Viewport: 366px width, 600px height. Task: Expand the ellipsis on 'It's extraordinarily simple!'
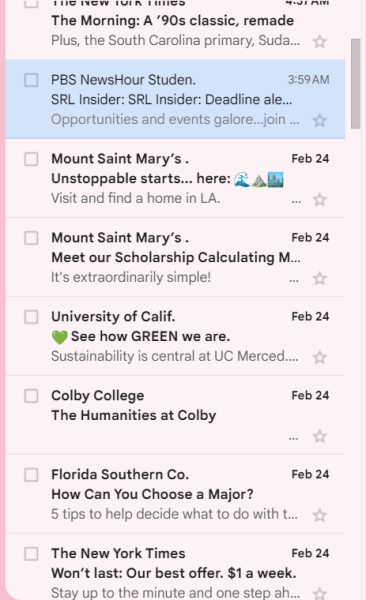(294, 280)
